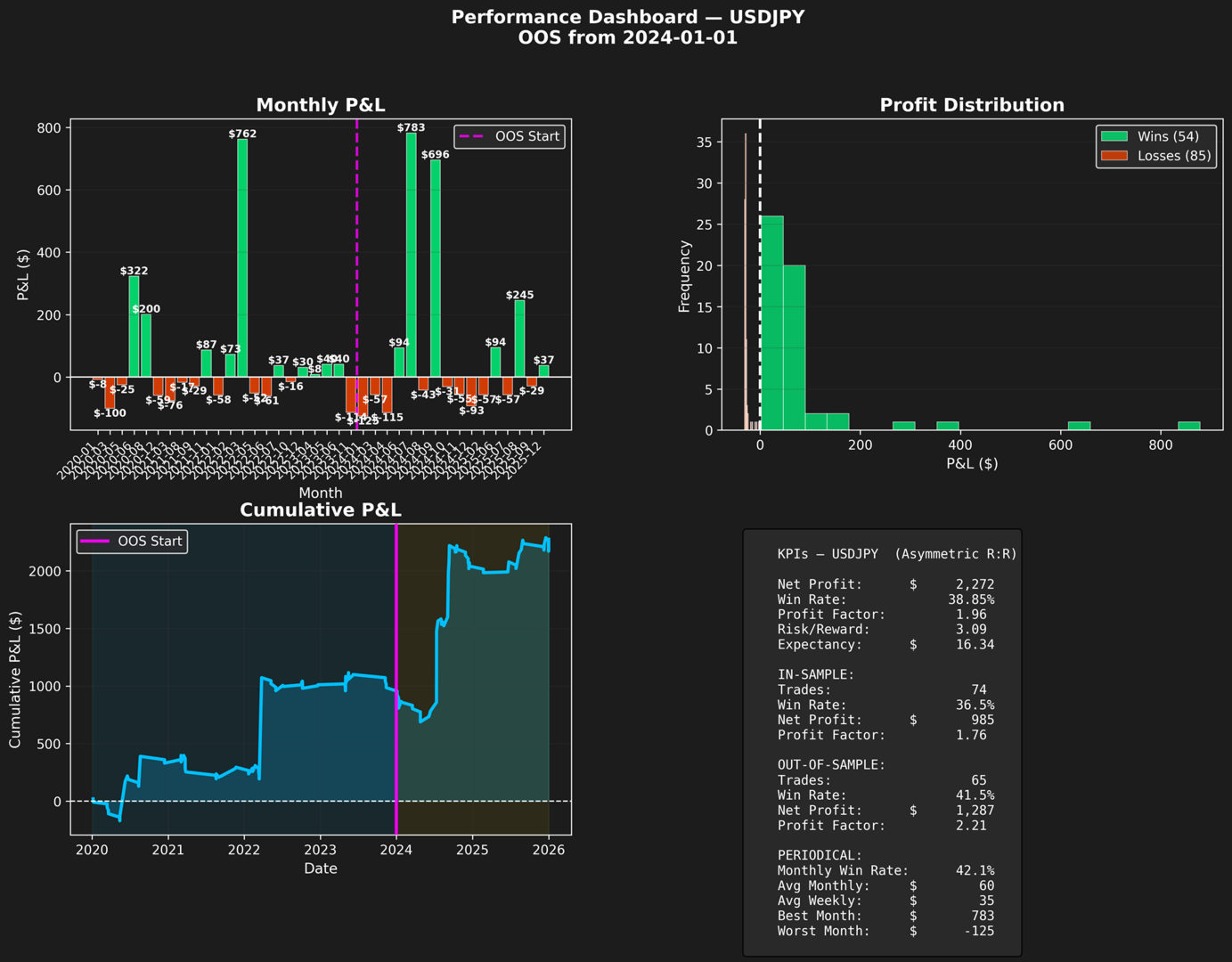Image resolution: width=1232 pixels, height=962 pixels.
Task: Click the $322 monthly bar
Action: [x=134, y=327]
